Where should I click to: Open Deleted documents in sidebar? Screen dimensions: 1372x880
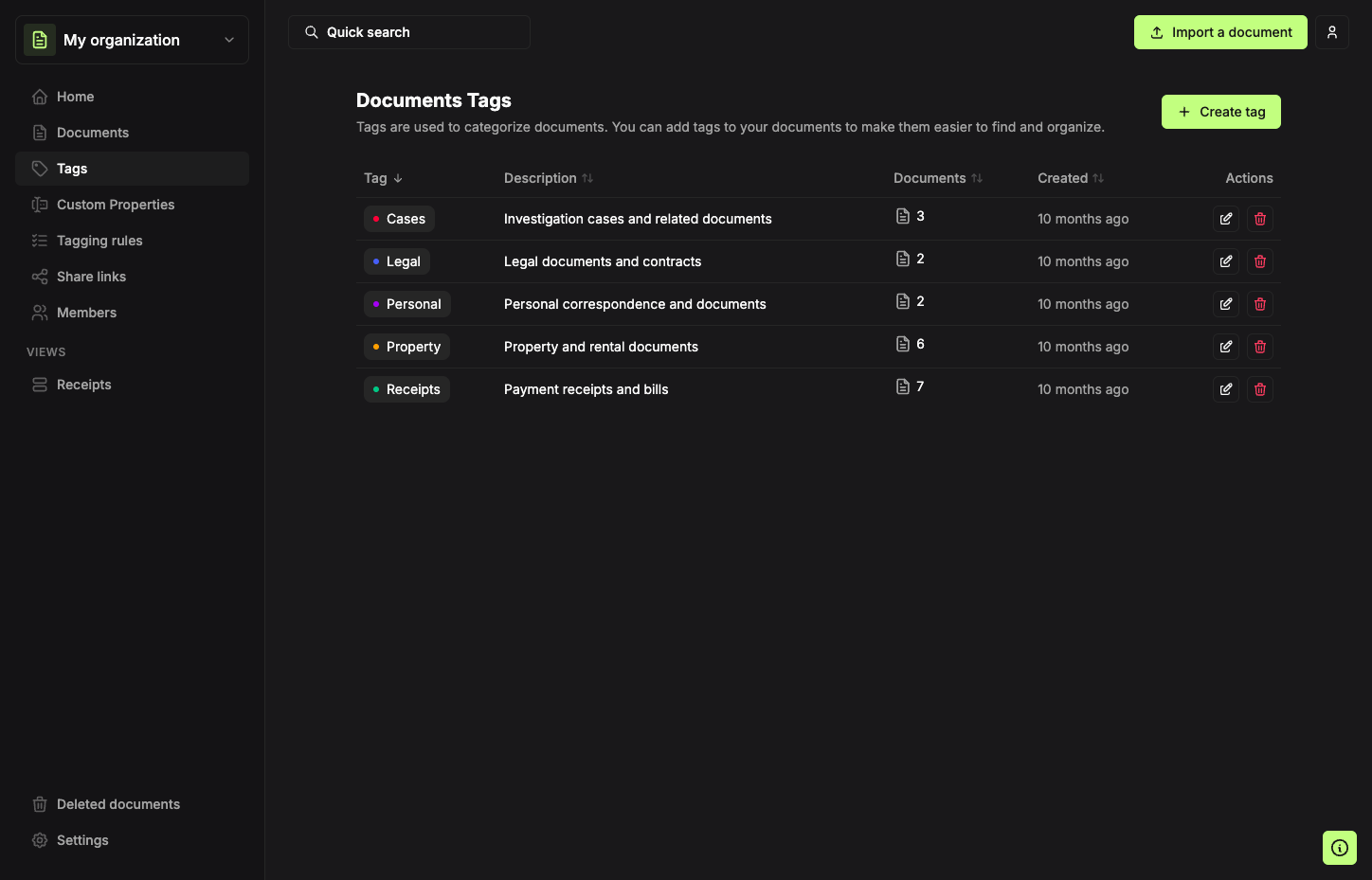tap(132, 804)
